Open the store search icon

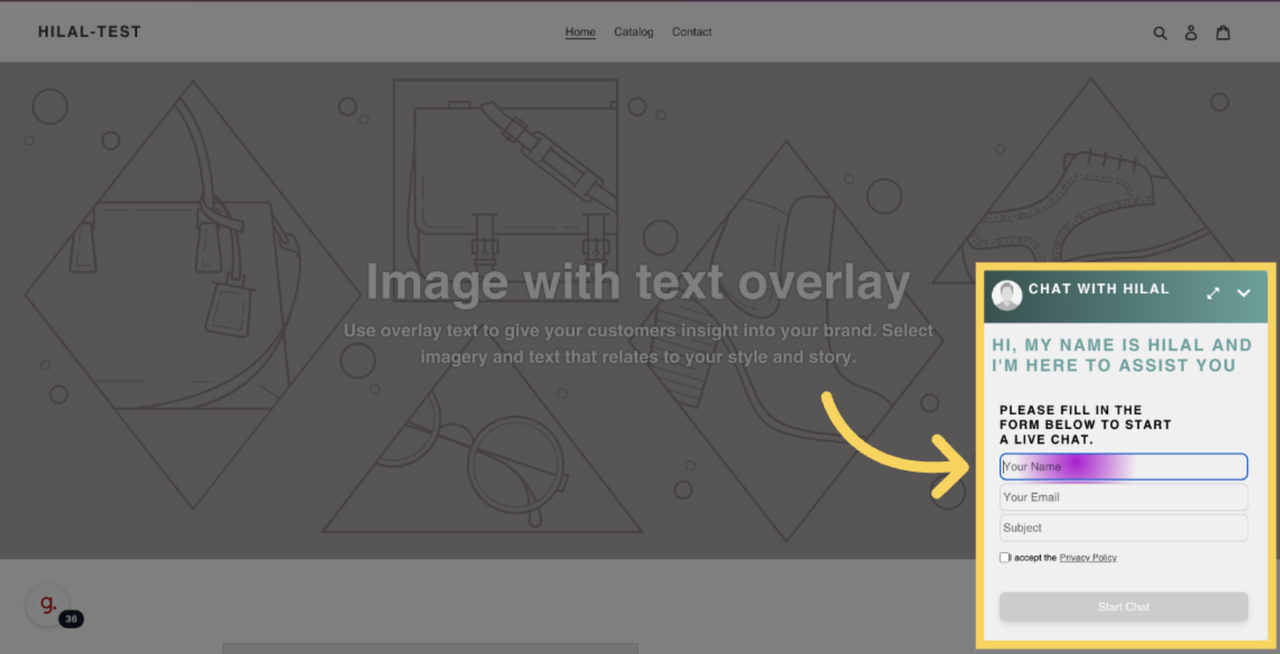pyautogui.click(x=1160, y=33)
